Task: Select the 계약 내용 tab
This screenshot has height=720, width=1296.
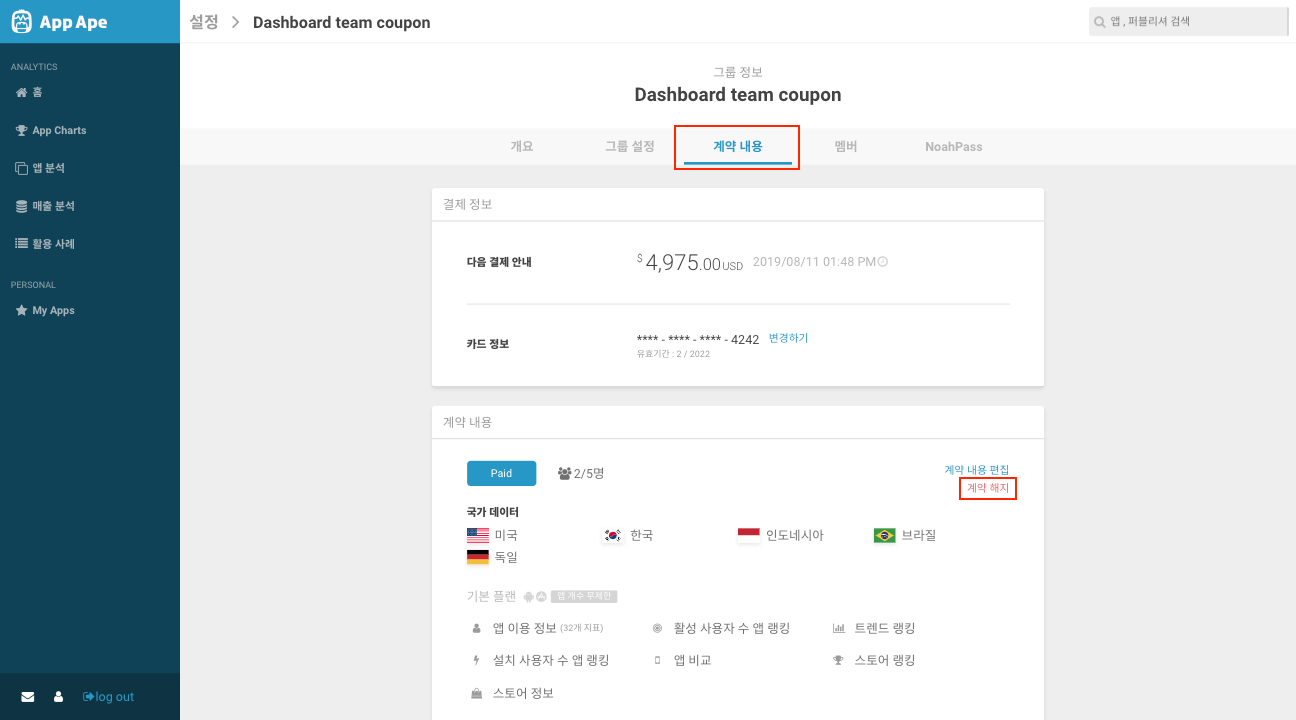Action: coord(738,146)
